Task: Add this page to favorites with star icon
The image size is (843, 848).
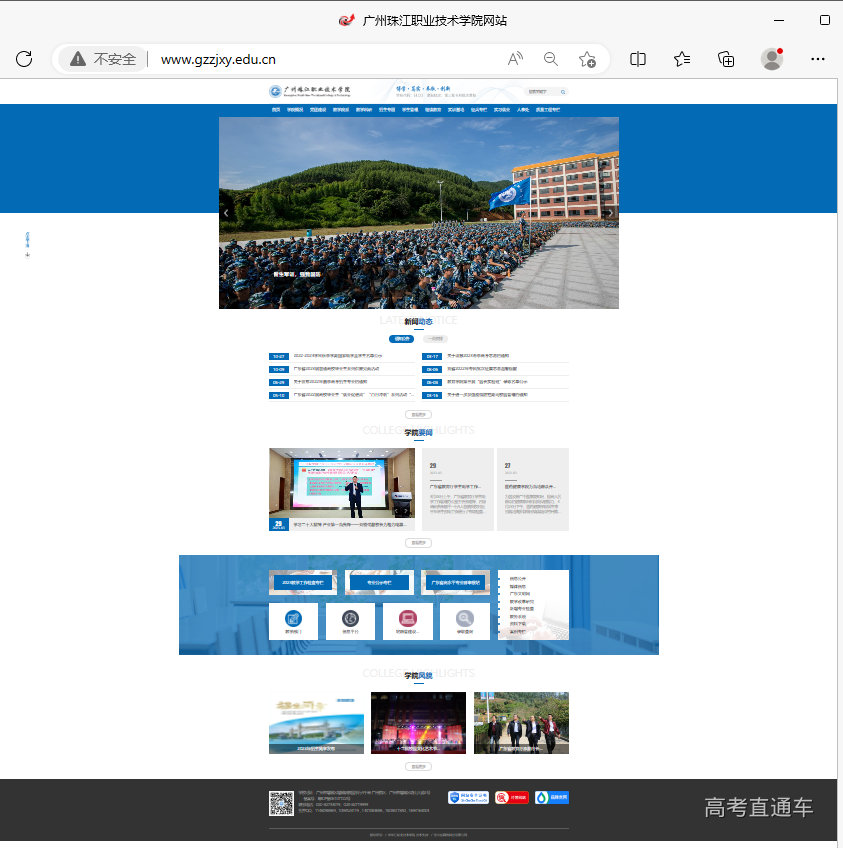Action: [x=588, y=59]
